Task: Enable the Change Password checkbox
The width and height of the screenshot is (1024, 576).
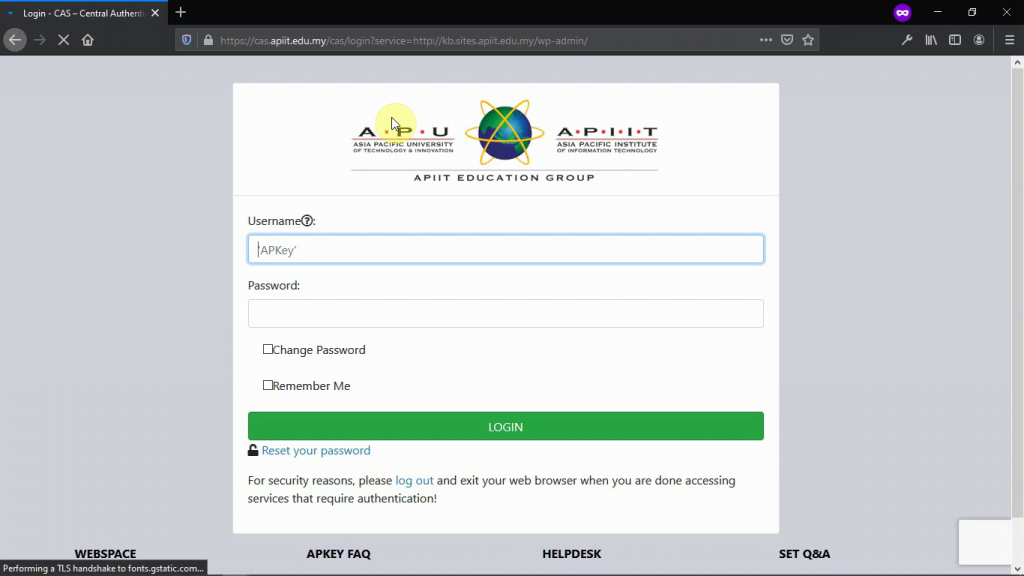Action: [x=268, y=349]
